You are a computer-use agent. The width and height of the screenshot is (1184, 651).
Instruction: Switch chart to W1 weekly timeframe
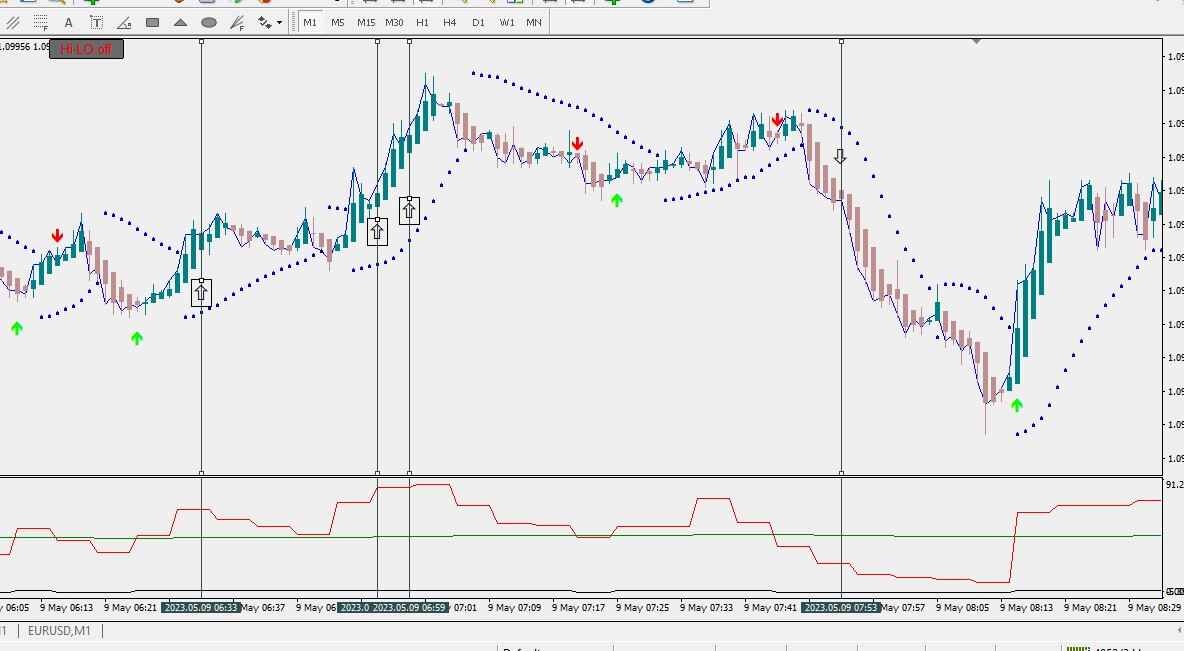[x=507, y=23]
